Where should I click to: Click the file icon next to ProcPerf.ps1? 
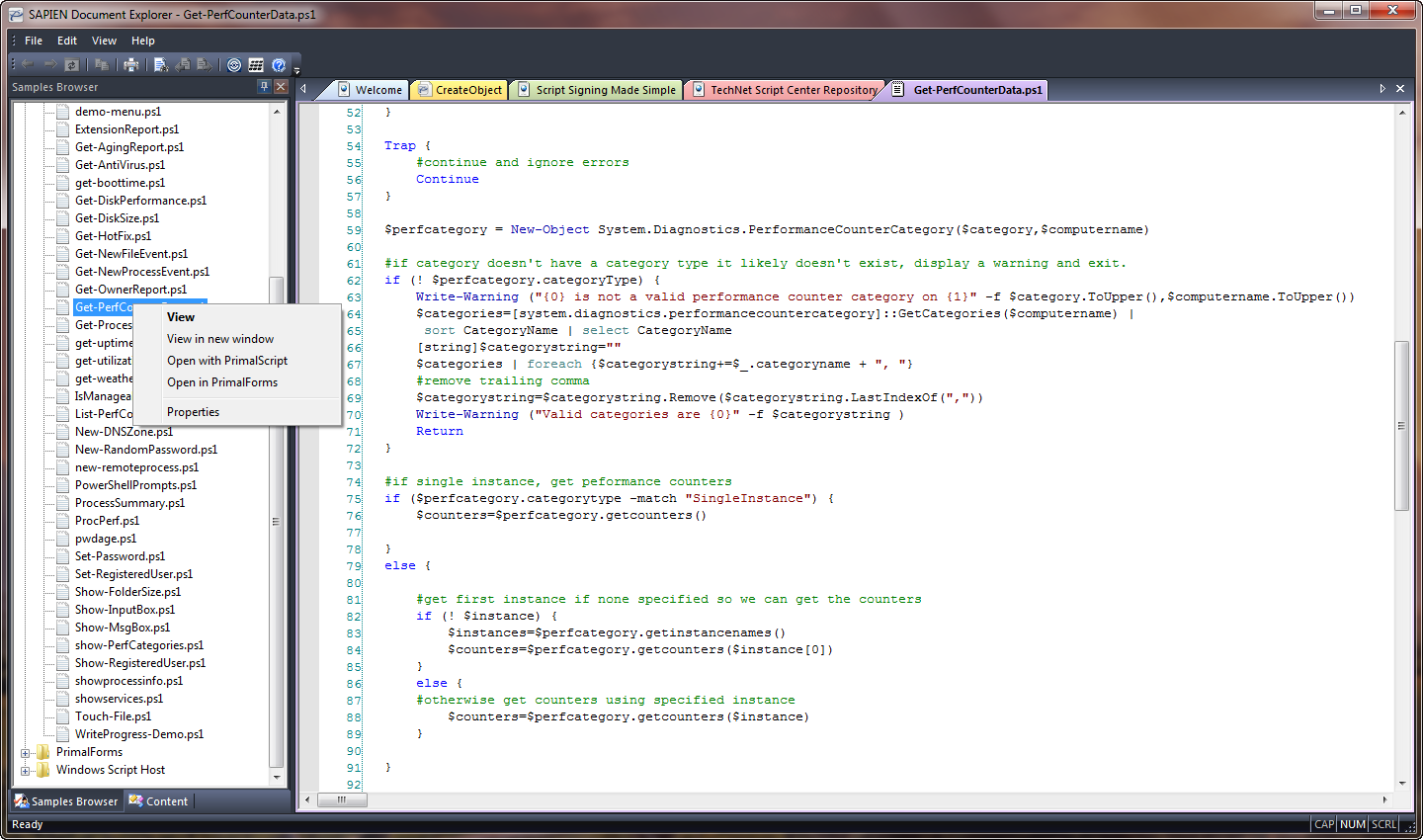[x=62, y=521]
